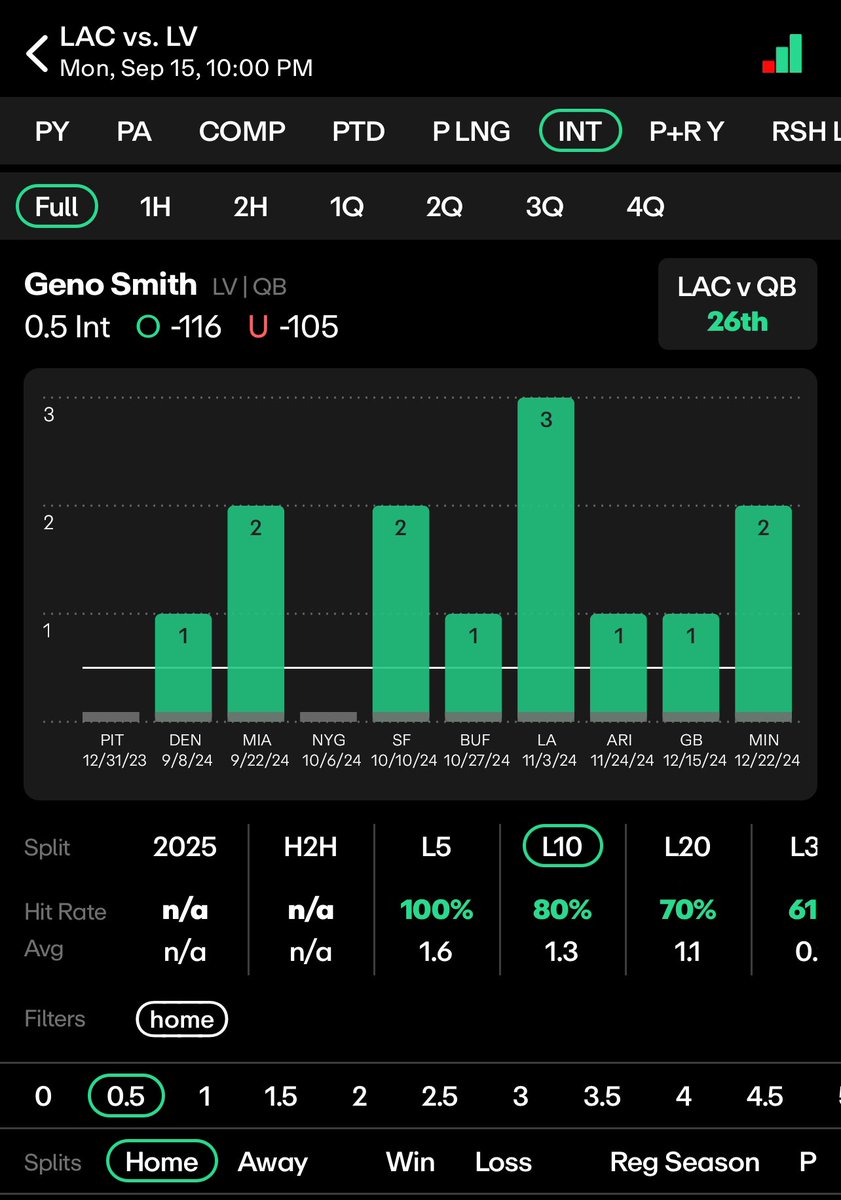Choose the 4Q period filter

pos(645,207)
